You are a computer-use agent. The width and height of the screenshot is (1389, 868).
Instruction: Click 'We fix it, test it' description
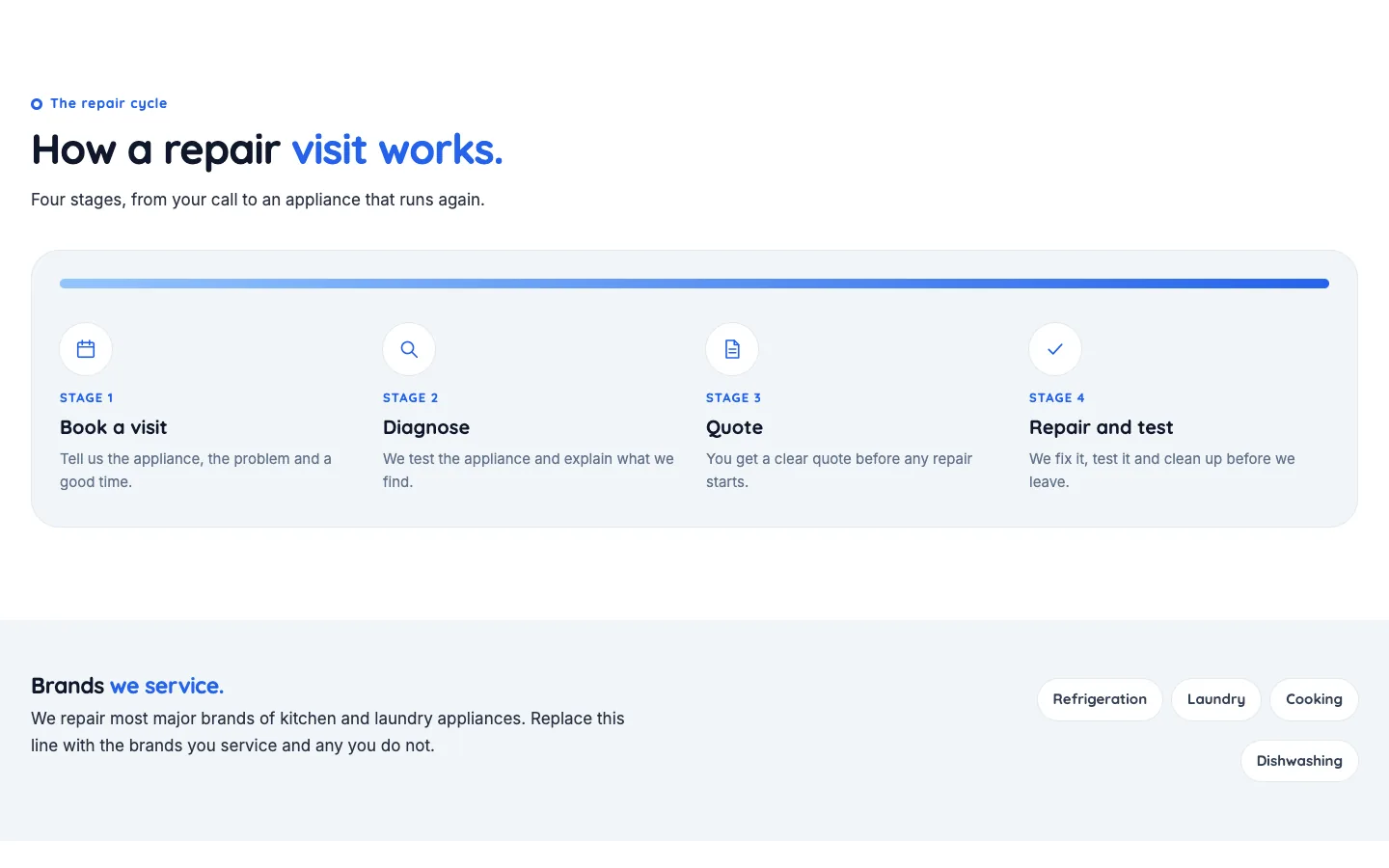click(1162, 471)
